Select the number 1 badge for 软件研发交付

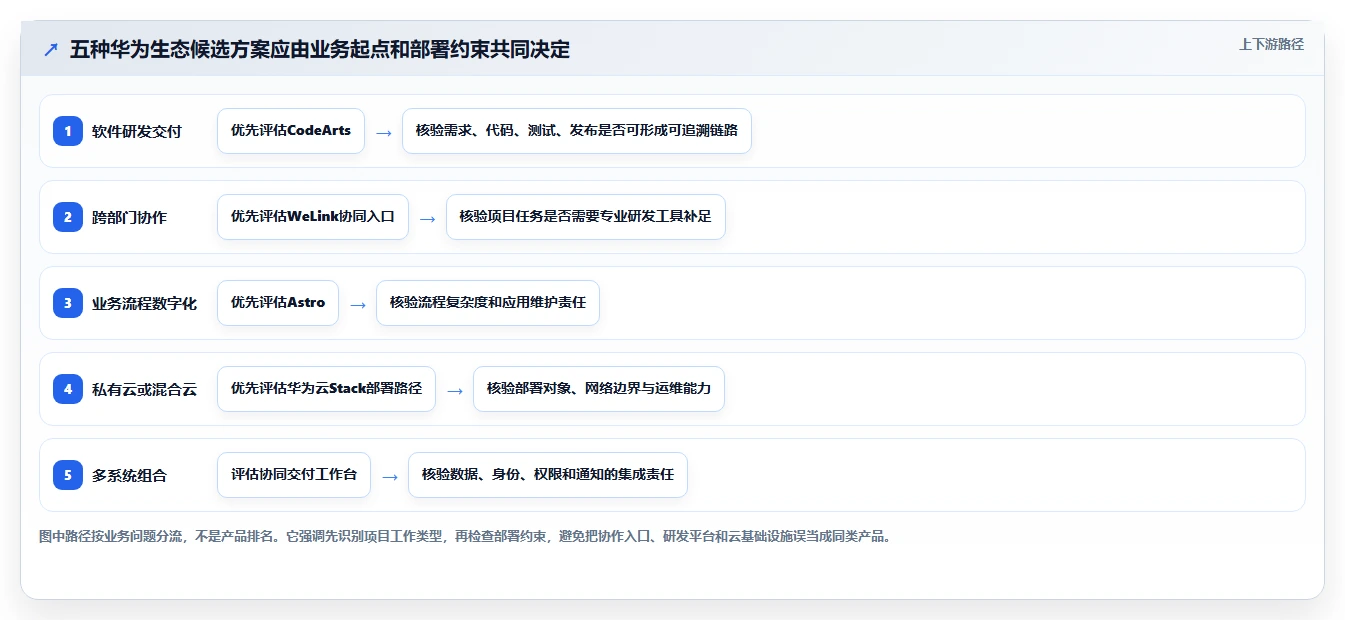(68, 130)
